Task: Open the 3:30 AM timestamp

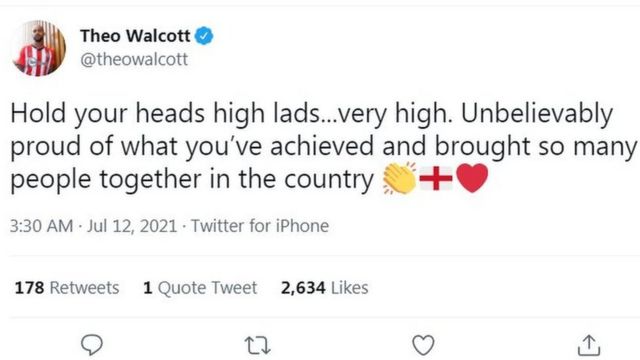Action: (41, 226)
